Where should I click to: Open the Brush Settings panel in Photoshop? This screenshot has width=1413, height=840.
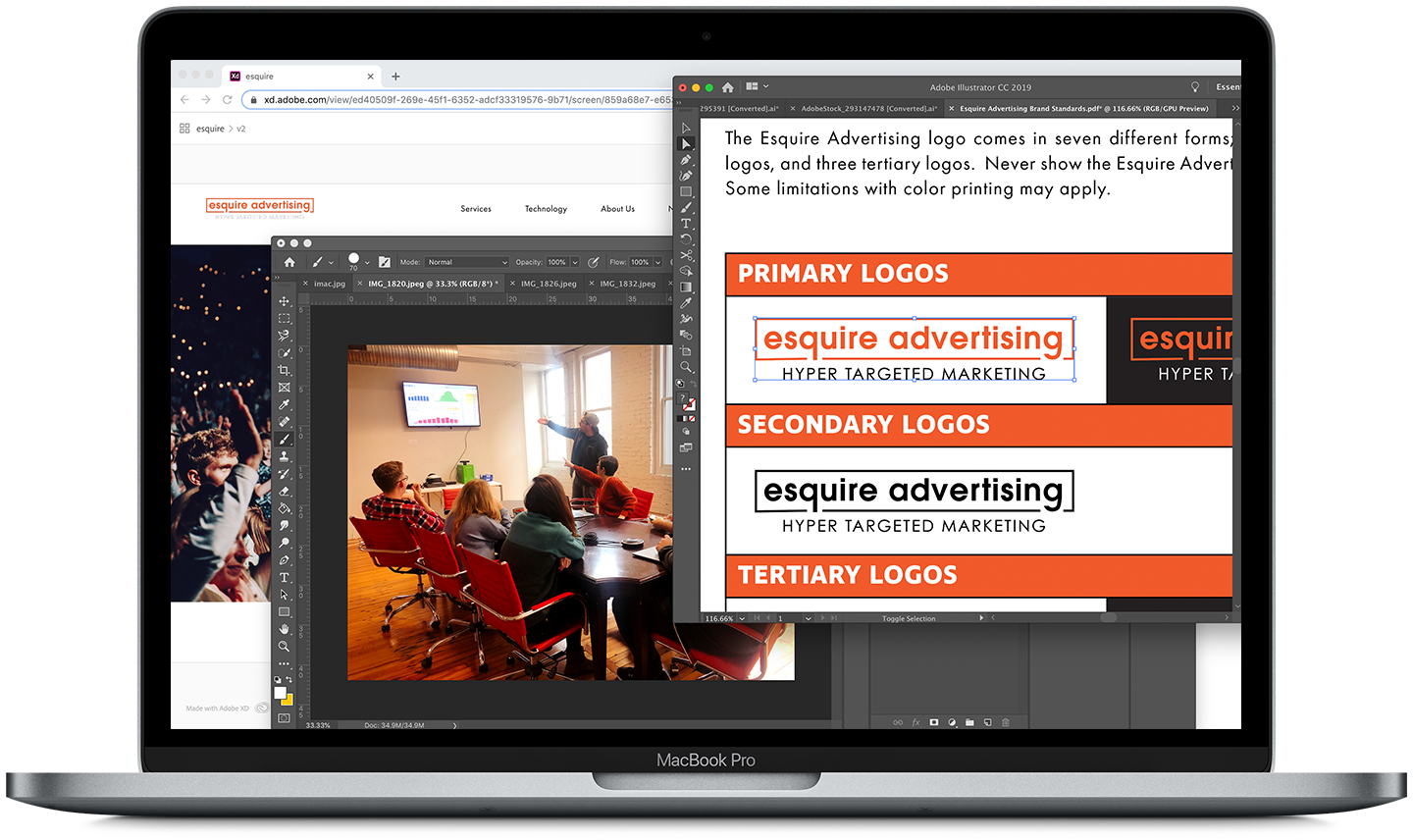(x=385, y=262)
